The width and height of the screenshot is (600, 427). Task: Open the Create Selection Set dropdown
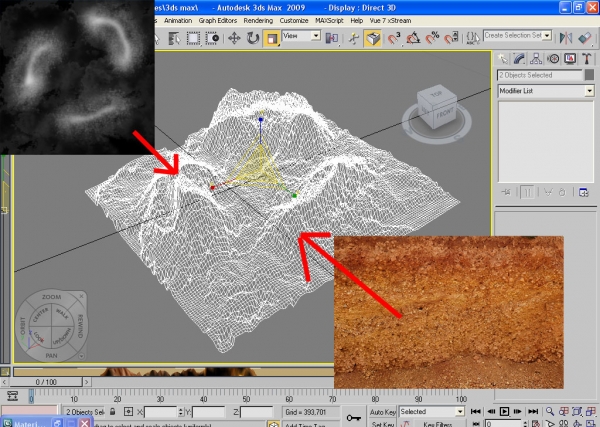point(517,36)
